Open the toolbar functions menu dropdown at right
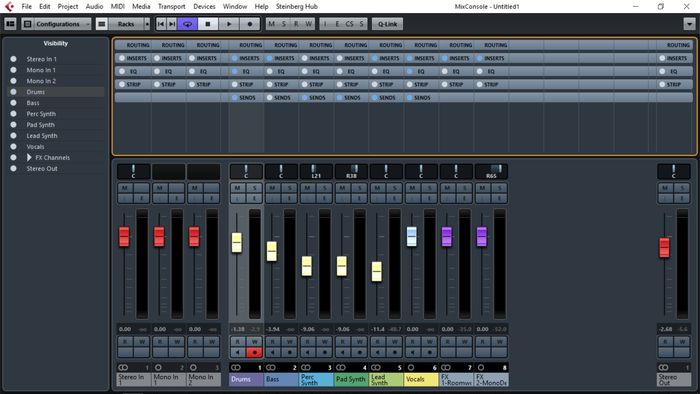 (x=689, y=24)
